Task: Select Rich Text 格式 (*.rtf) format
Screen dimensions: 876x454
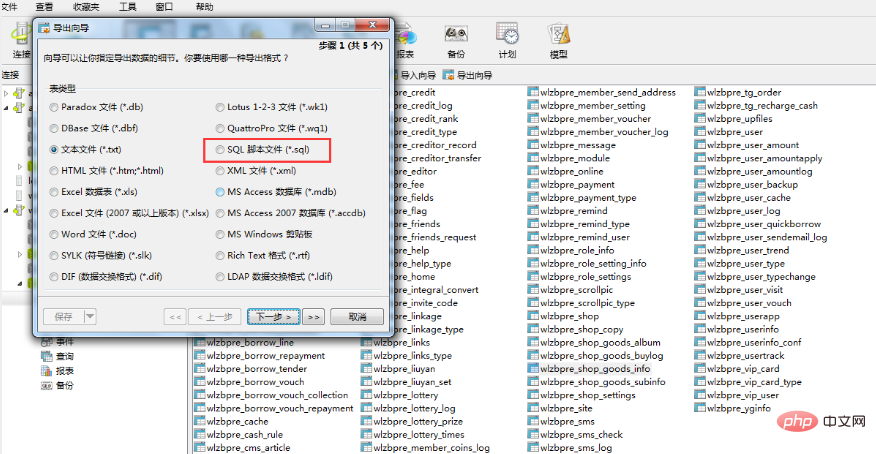Action: [x=220, y=256]
